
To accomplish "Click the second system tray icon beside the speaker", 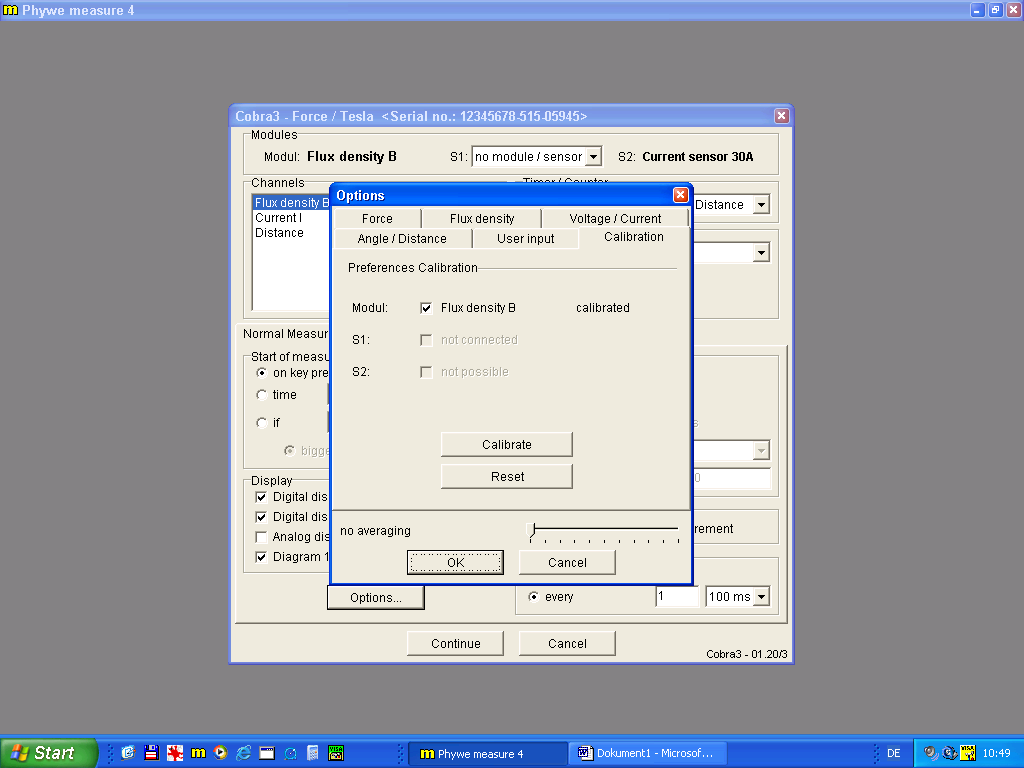I will pos(950,753).
